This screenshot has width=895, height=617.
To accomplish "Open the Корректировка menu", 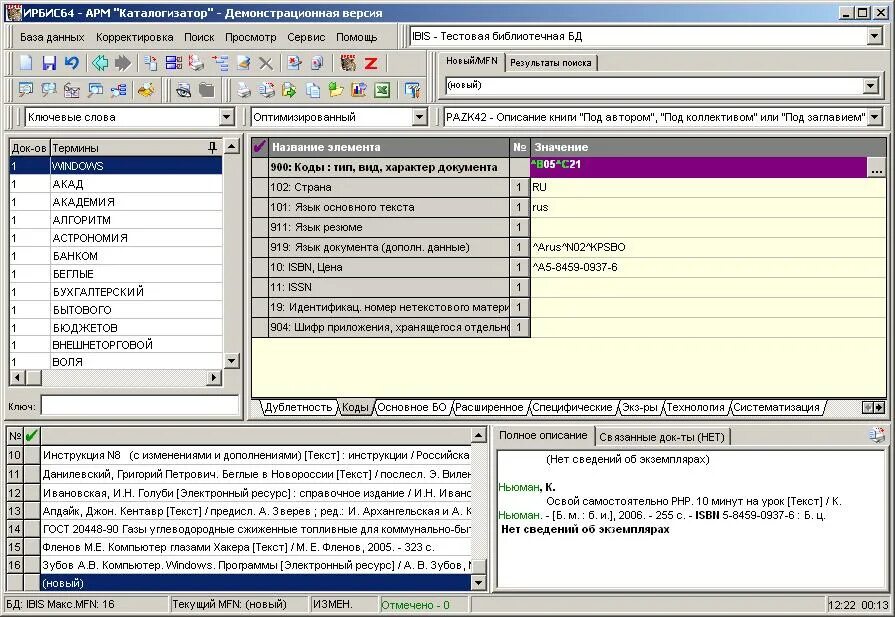I will click(x=135, y=37).
